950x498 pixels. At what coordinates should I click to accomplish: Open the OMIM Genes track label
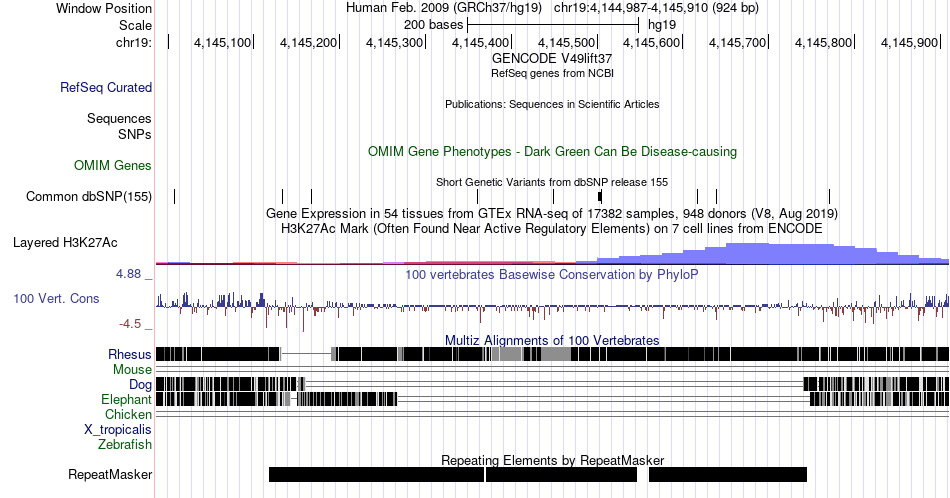(113, 165)
